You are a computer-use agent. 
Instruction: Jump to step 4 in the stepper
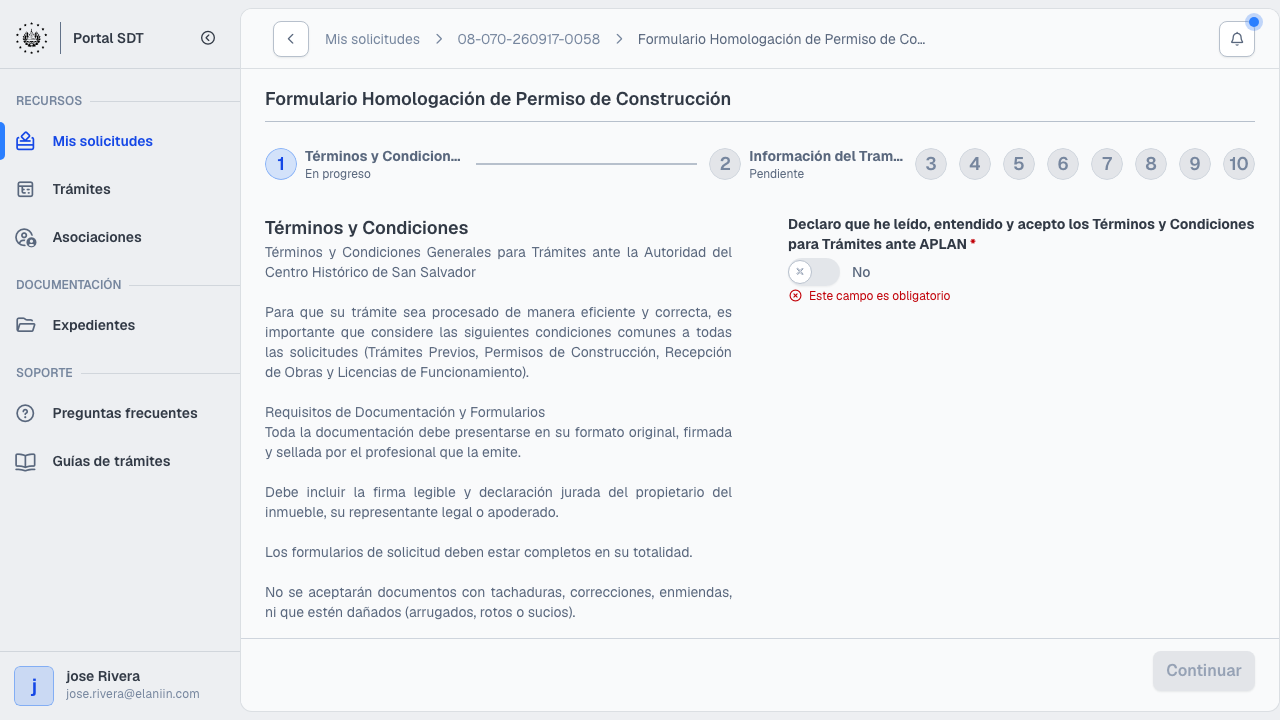[975, 164]
